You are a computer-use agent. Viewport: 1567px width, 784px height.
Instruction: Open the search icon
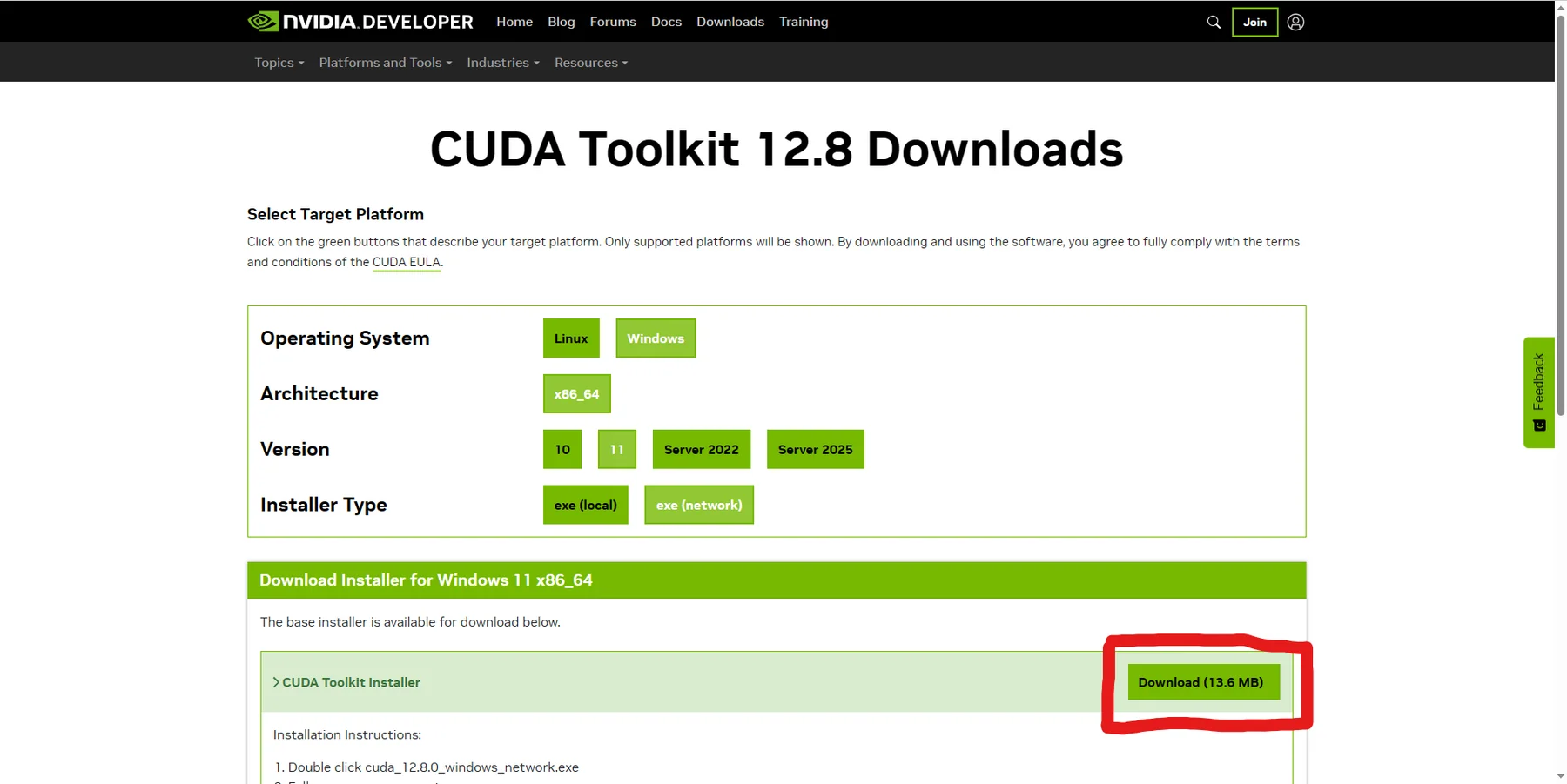[x=1213, y=22]
